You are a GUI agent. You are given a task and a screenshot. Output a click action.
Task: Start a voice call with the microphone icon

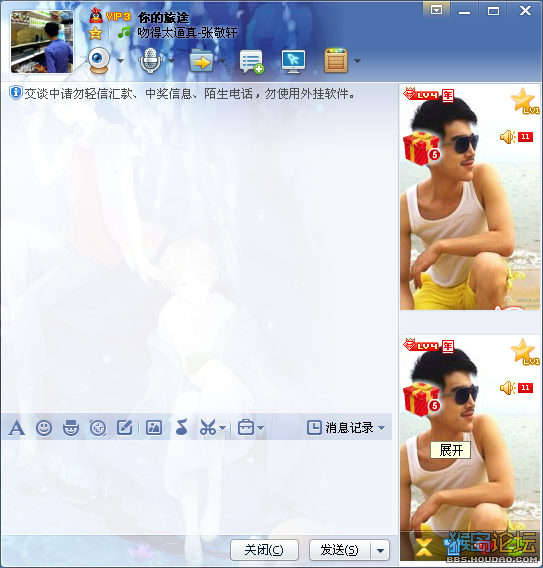tap(150, 60)
